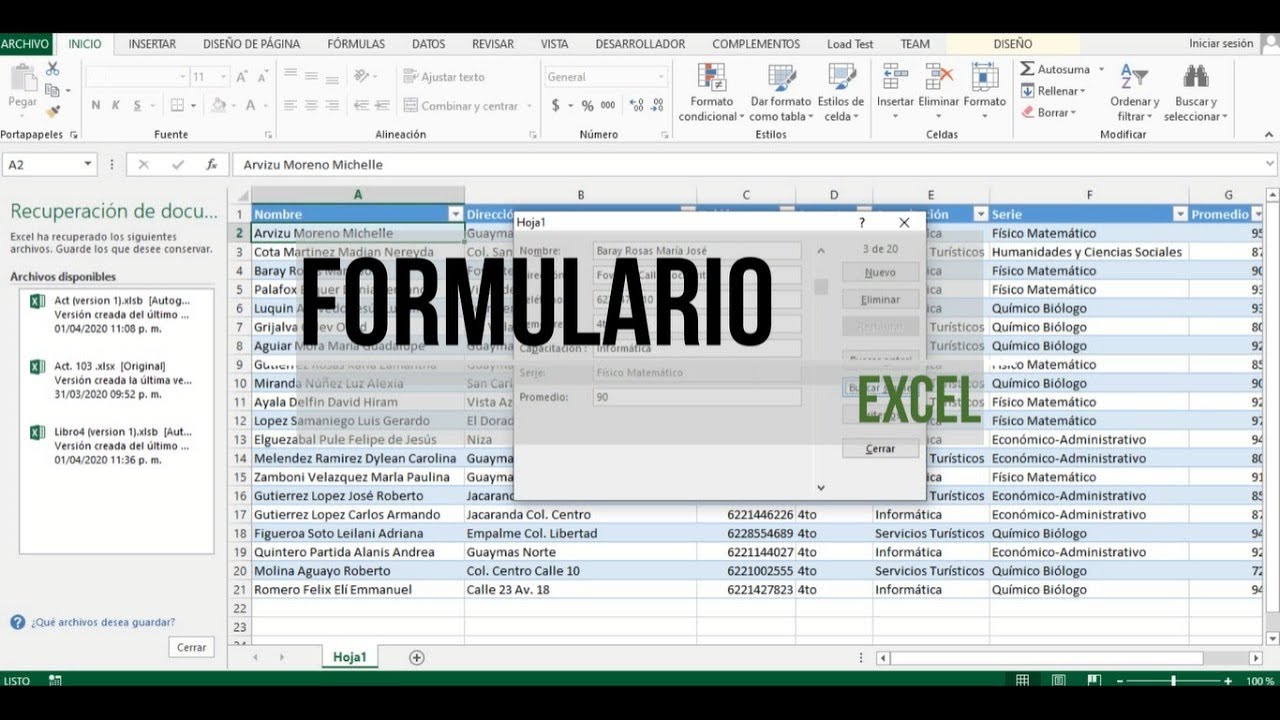Switch to the DESARROLLADOR tab
Image resolution: width=1280 pixels, height=720 pixels.
click(640, 44)
